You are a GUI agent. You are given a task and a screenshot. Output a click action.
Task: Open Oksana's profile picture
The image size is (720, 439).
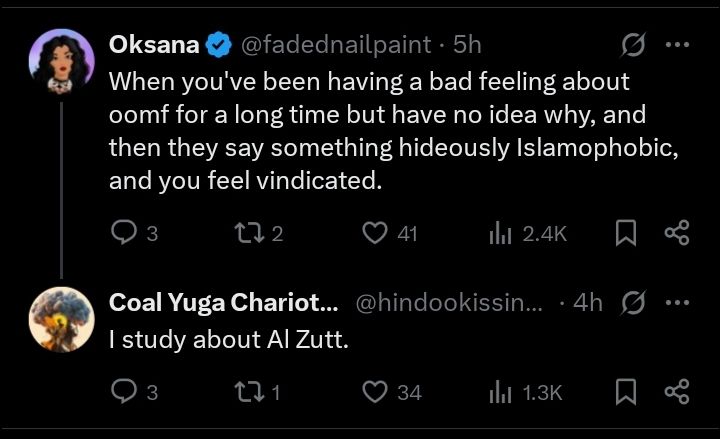pos(62,57)
